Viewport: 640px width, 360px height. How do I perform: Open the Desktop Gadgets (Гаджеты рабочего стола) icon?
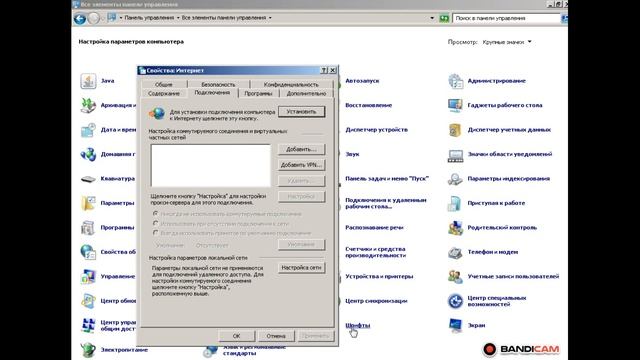[x=456, y=105]
